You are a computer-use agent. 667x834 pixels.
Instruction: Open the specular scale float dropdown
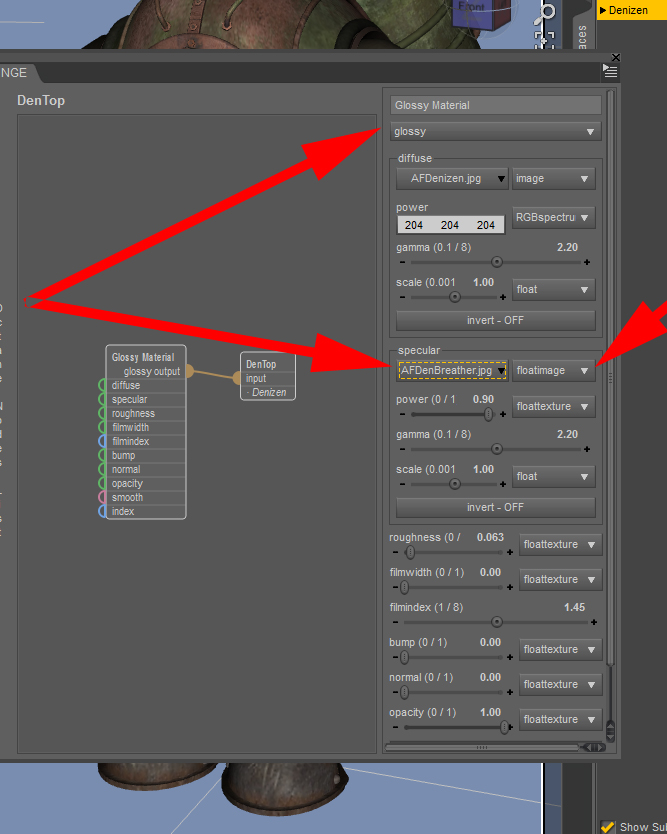click(554, 477)
